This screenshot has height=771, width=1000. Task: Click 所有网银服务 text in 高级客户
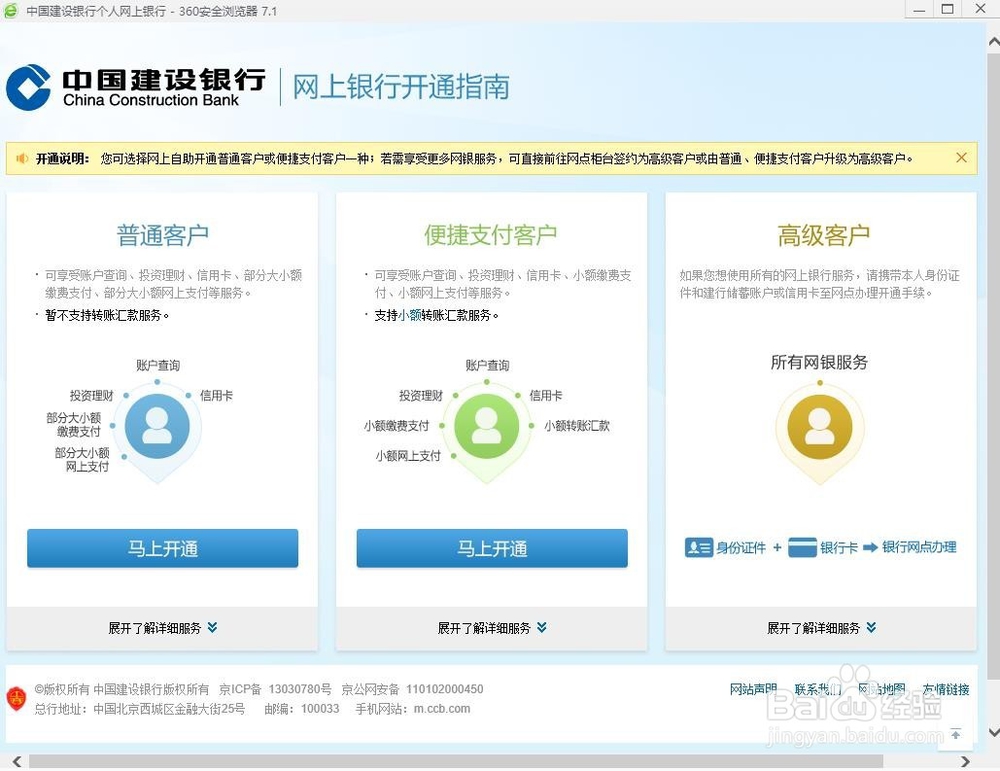pyautogui.click(x=820, y=362)
